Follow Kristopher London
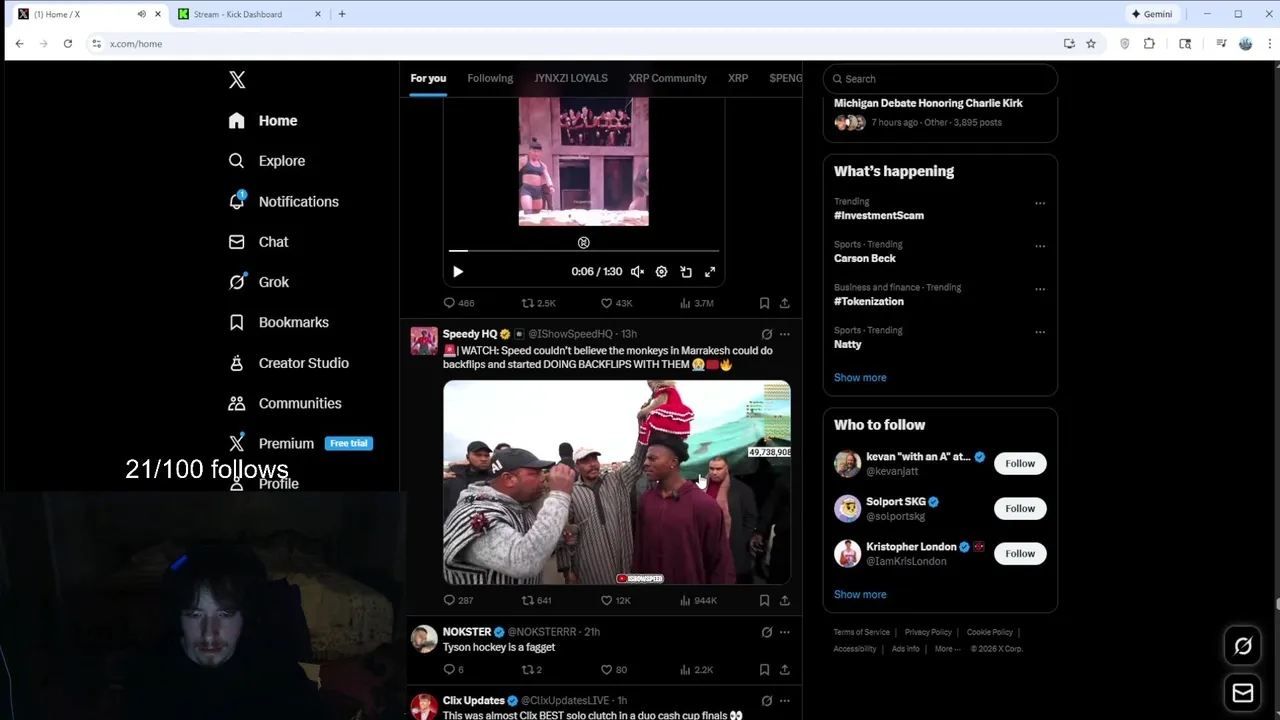 pyautogui.click(x=1020, y=553)
